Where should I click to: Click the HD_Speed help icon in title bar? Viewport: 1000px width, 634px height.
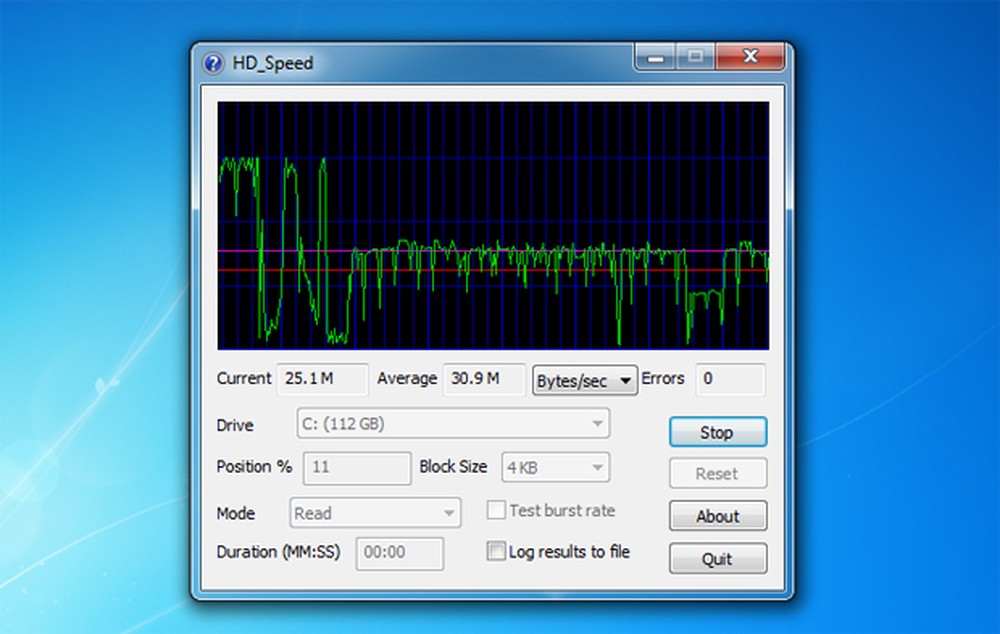[212, 63]
